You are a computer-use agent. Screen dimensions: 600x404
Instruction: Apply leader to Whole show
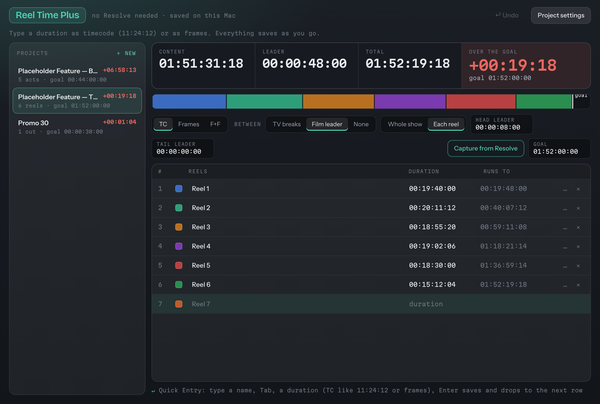coord(405,124)
